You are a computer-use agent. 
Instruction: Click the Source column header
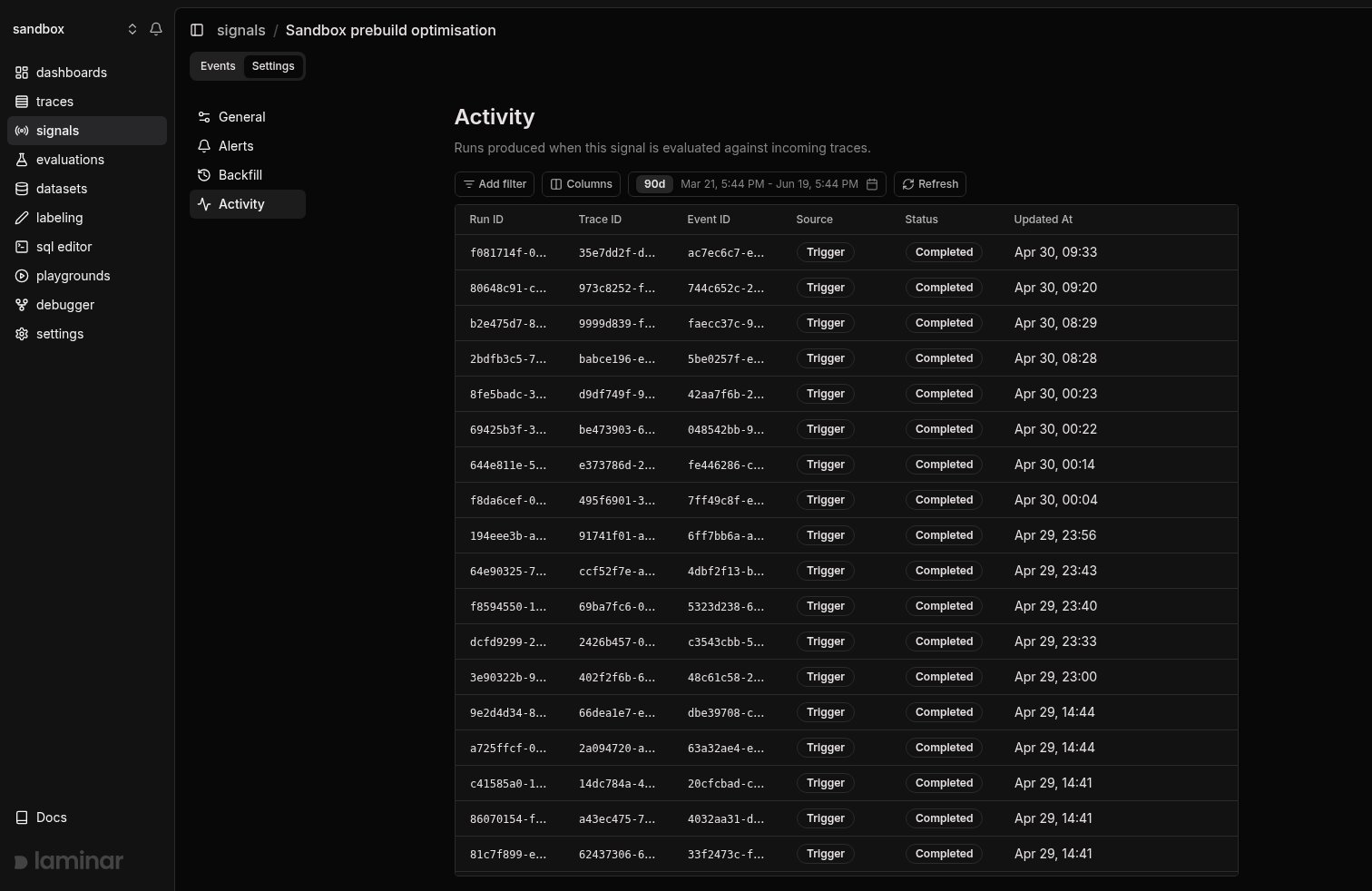click(x=815, y=220)
